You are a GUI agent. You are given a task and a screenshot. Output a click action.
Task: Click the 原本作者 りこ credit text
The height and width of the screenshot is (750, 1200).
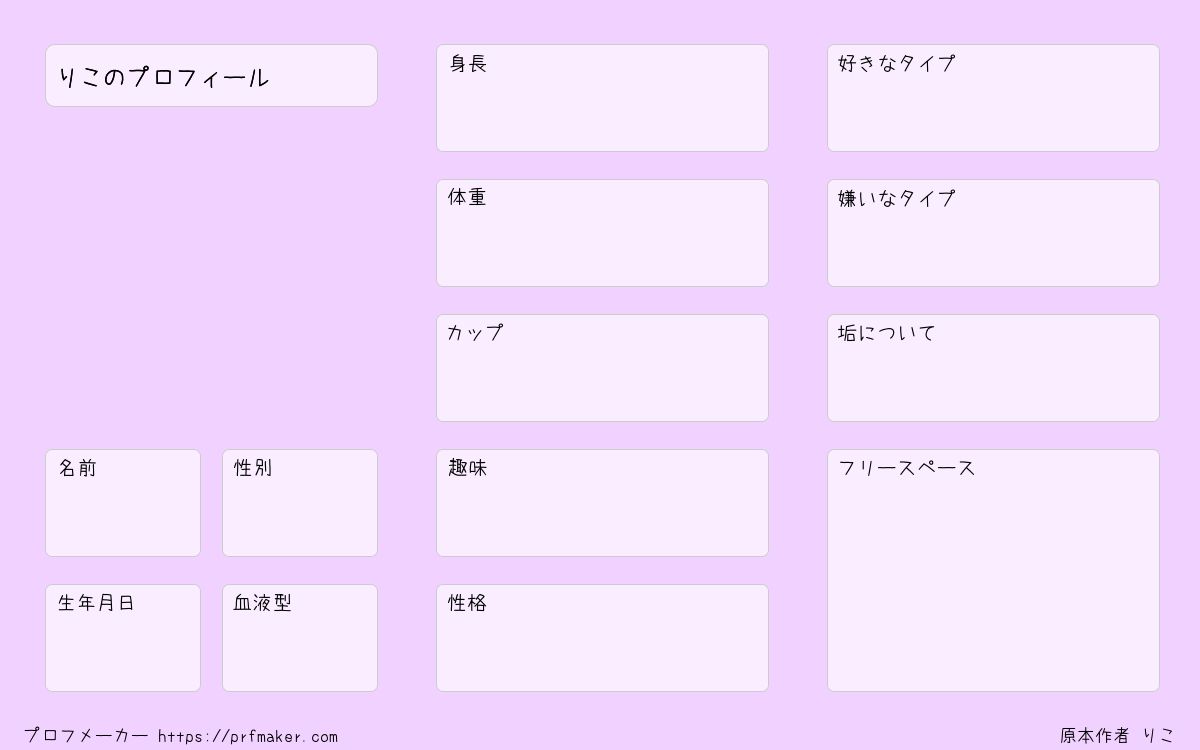(1118, 736)
